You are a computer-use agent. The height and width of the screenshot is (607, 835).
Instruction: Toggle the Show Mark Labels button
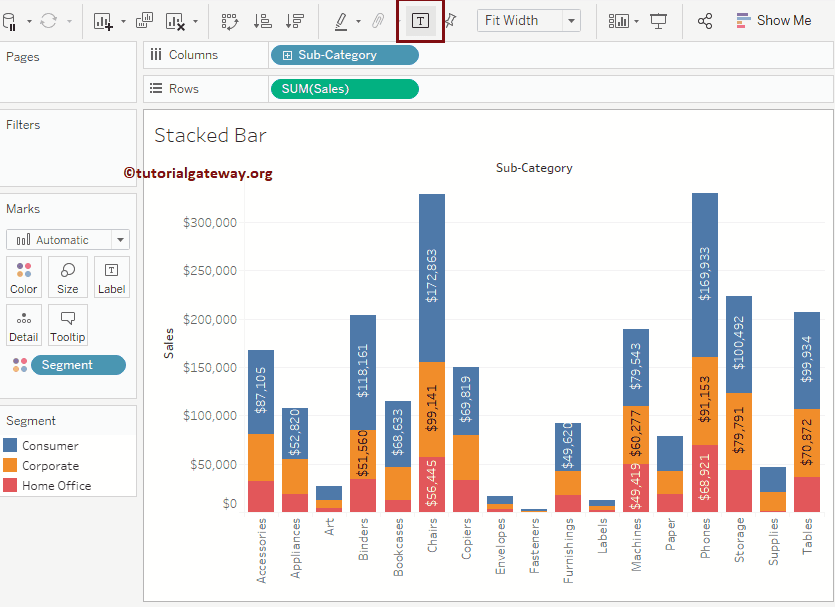[420, 21]
